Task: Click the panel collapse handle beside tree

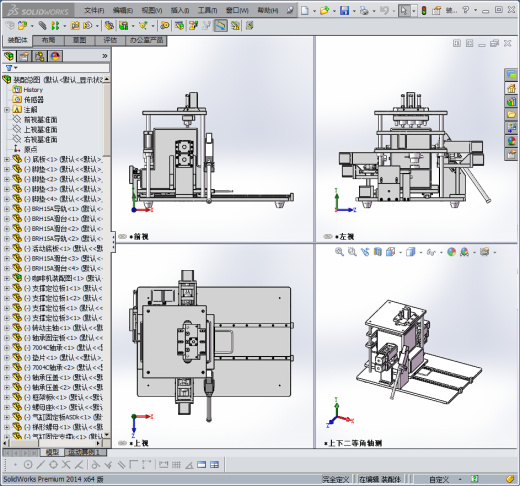Action: 113,242
